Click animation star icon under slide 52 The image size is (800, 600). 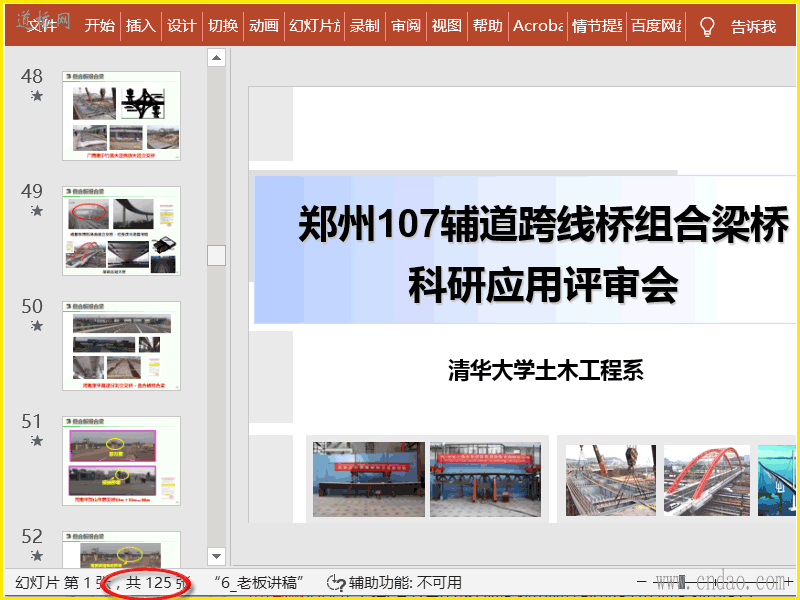(36, 555)
